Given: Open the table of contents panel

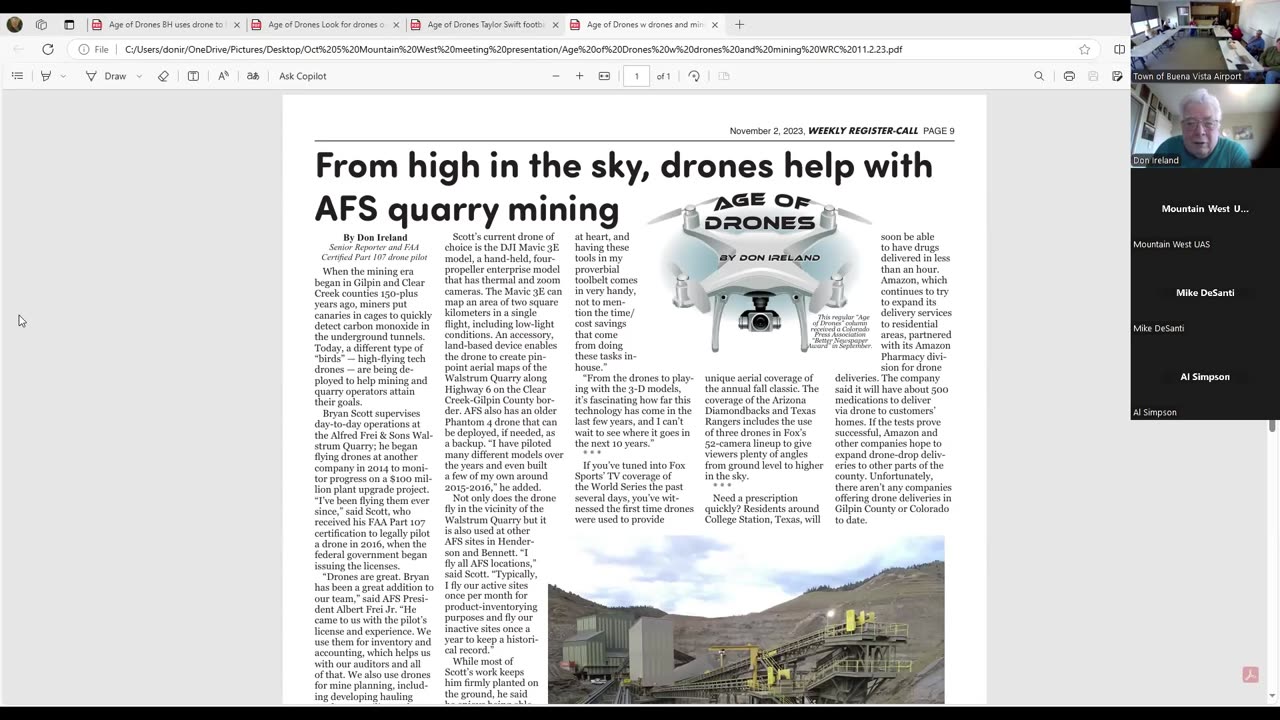Looking at the screenshot, I should (17, 76).
